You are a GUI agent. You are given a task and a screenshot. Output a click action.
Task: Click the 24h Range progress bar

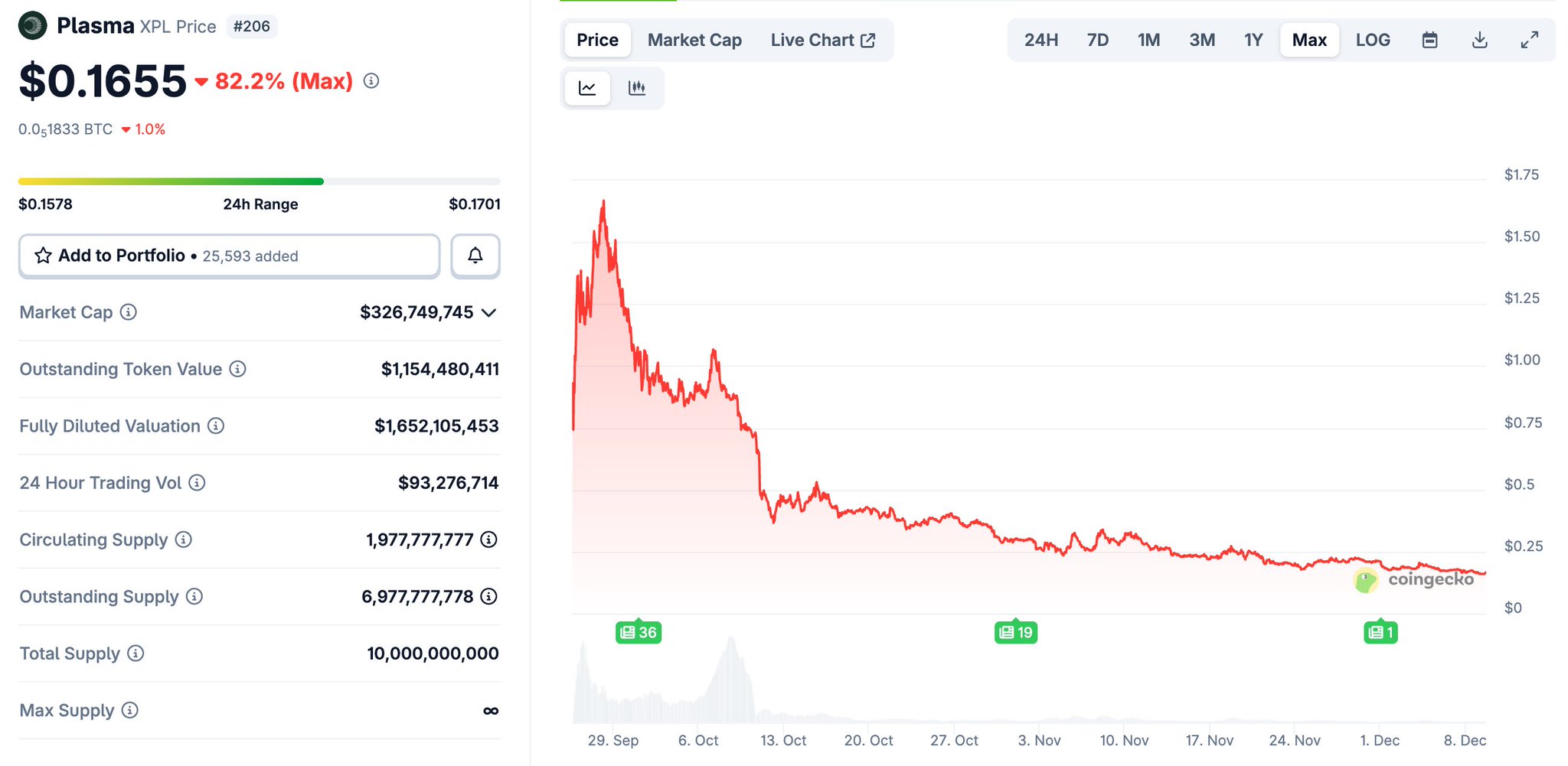(x=259, y=181)
